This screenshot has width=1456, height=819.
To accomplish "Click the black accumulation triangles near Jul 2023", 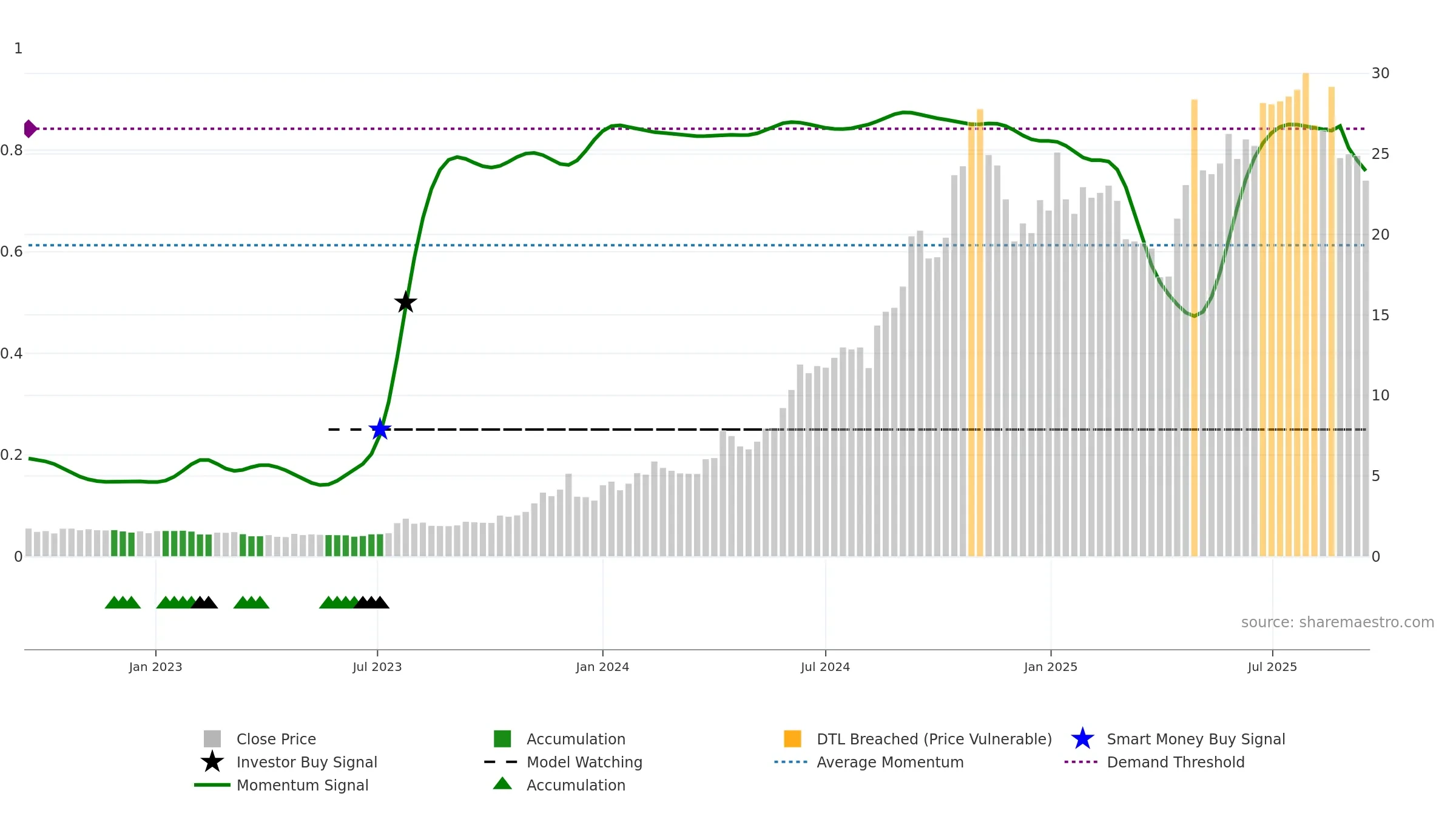I will click(371, 602).
